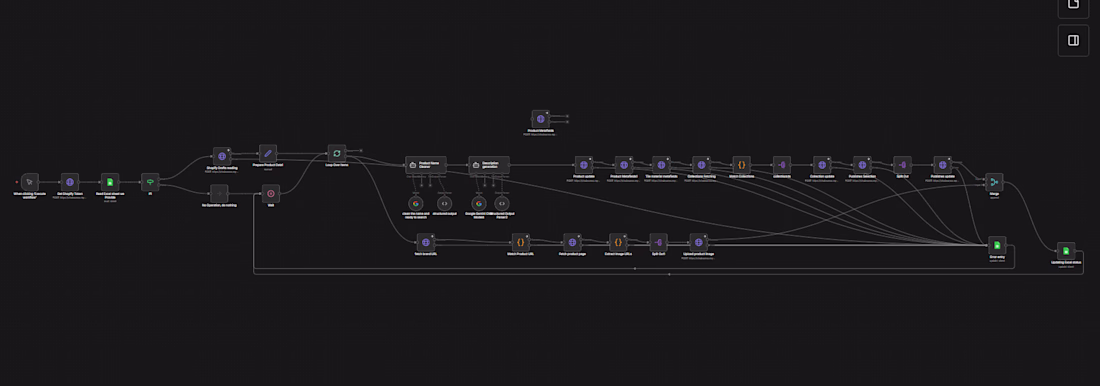Viewport: 1100px width, 386px height.
Task: Open the Upload product image HTTP node
Action: [699, 243]
